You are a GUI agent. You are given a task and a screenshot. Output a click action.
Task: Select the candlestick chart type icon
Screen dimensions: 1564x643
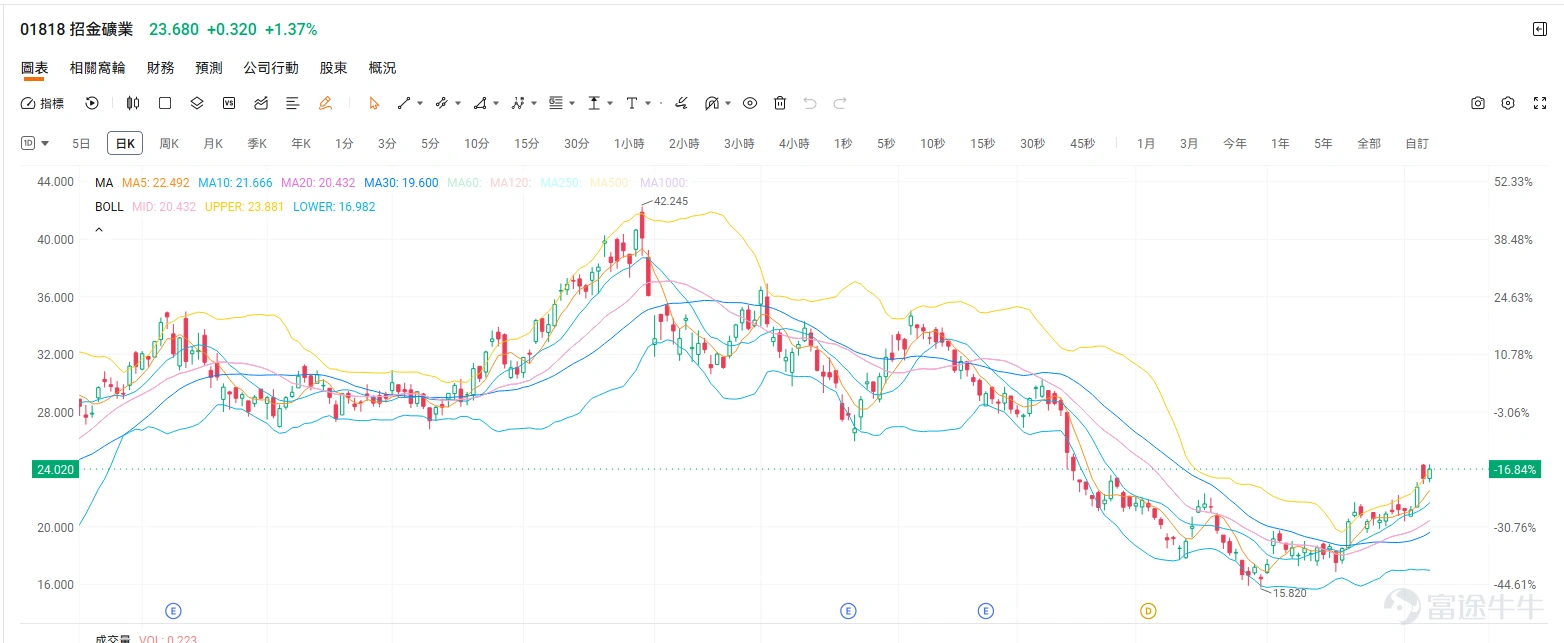(x=133, y=103)
